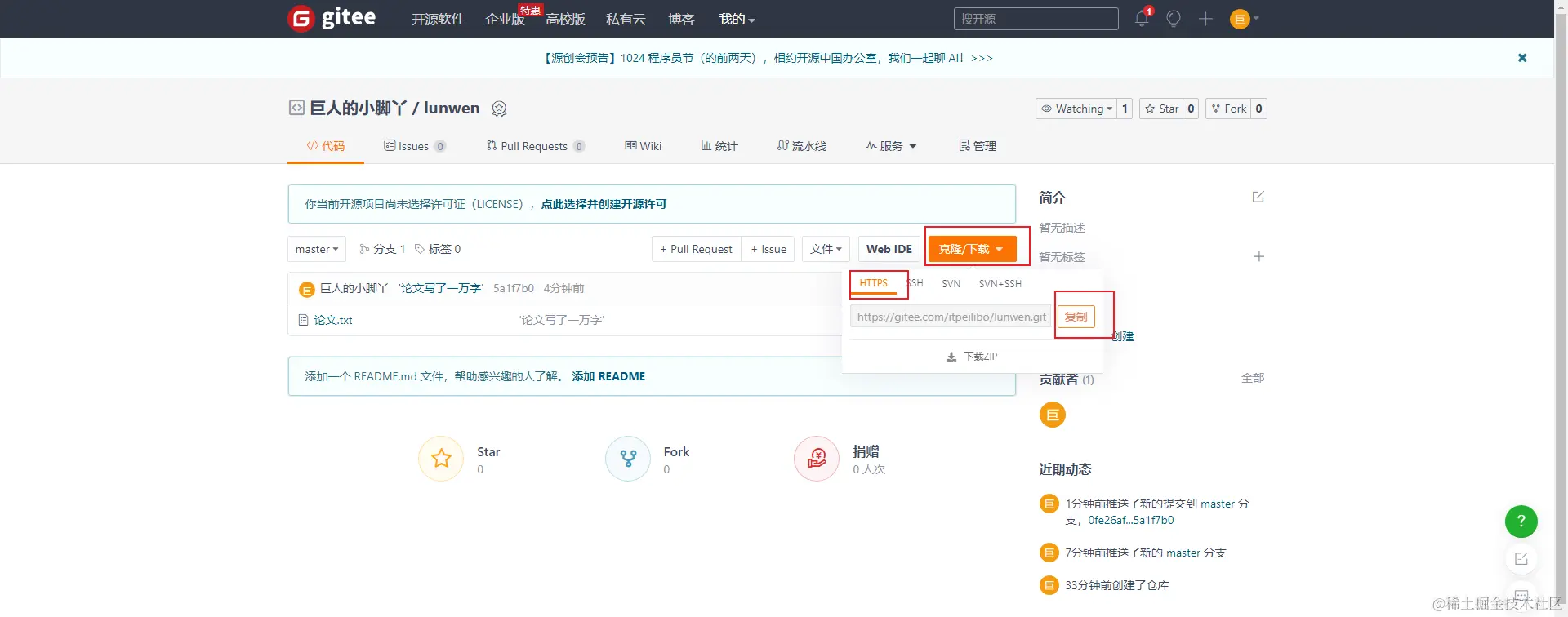Expand the 克隆/下载 dropdown
Screen dimensions: 1568x617
pos(972,249)
